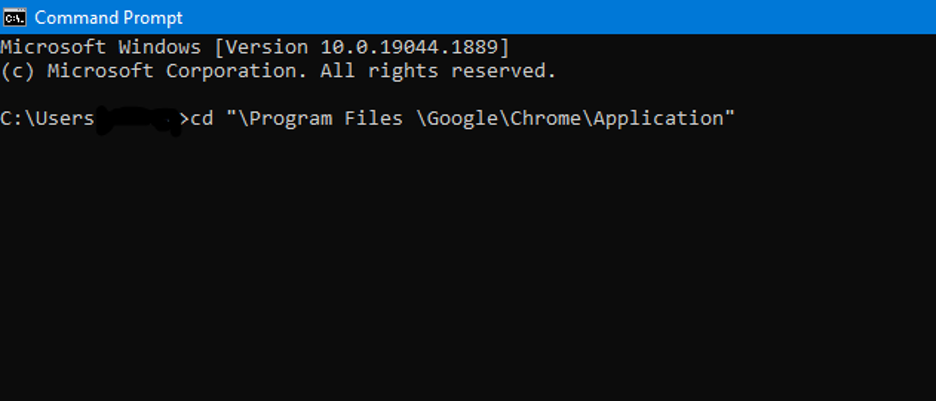Click Google in the typed path

pos(463,119)
